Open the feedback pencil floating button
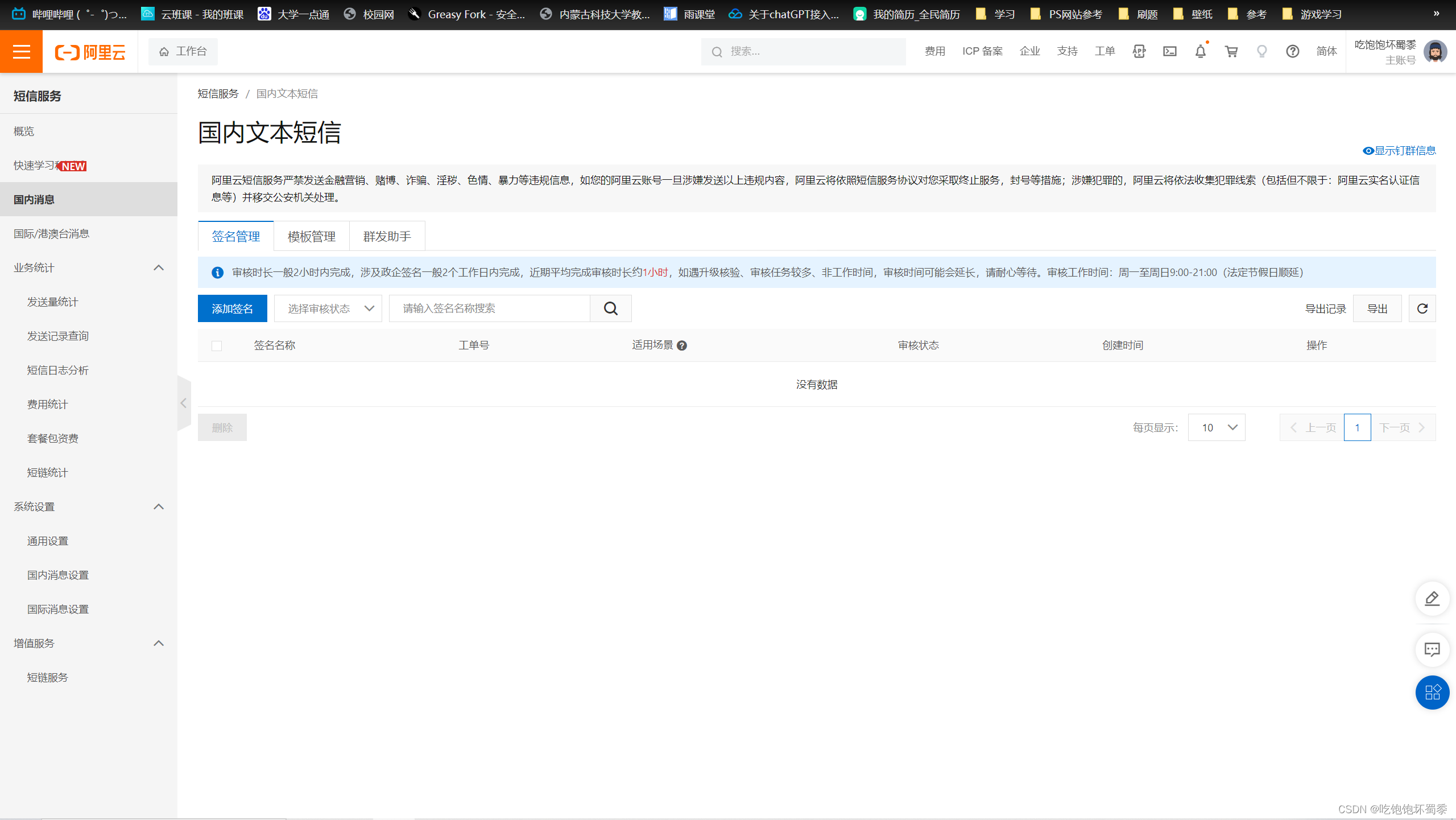The image size is (1456, 820). (1432, 599)
